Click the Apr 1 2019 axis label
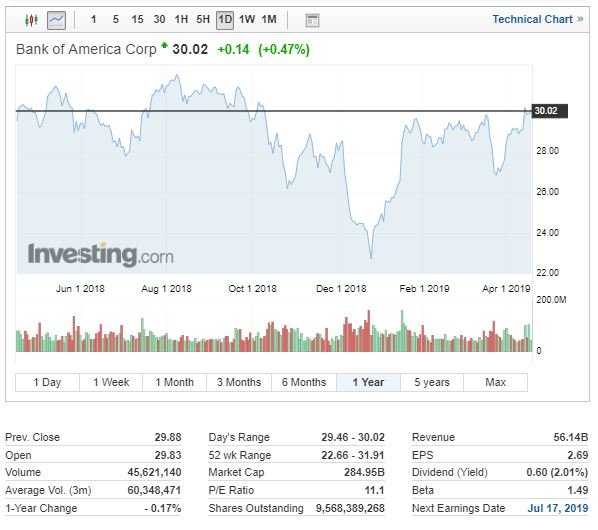Viewport: 598px width, 530px height. (506, 289)
